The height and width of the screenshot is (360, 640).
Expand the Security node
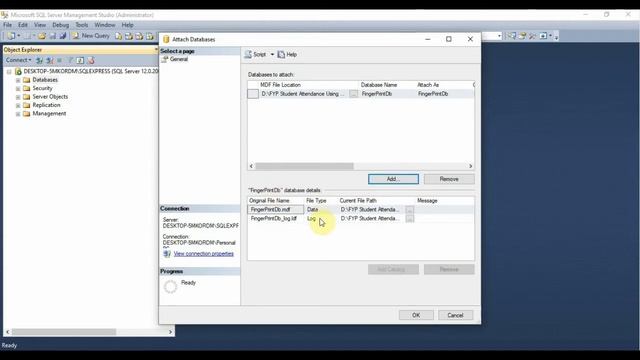18,89
